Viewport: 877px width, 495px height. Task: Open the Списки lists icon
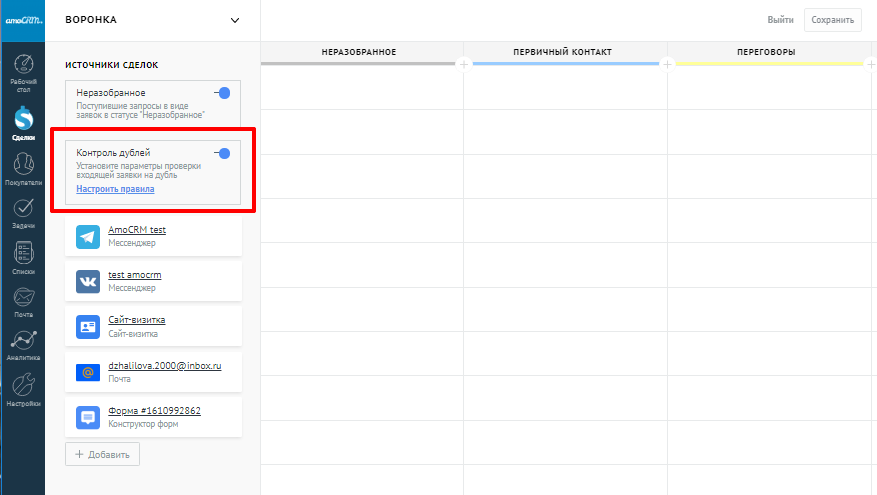click(22, 255)
